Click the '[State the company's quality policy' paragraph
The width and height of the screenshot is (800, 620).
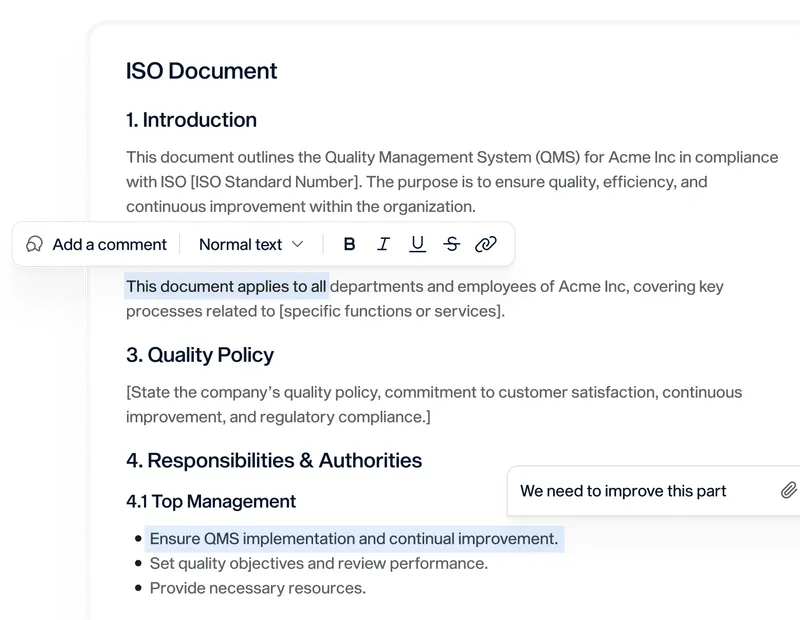click(434, 405)
